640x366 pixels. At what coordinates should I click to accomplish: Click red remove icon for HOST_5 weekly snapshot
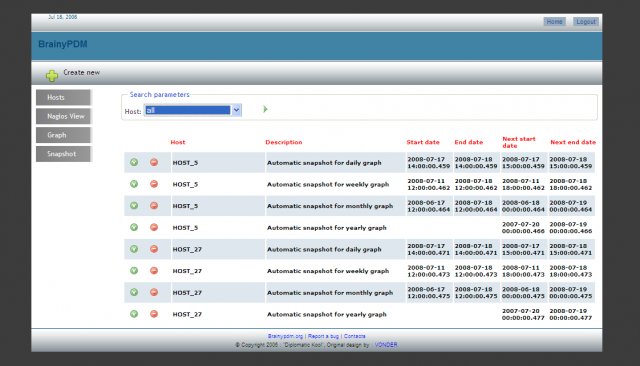click(154, 184)
